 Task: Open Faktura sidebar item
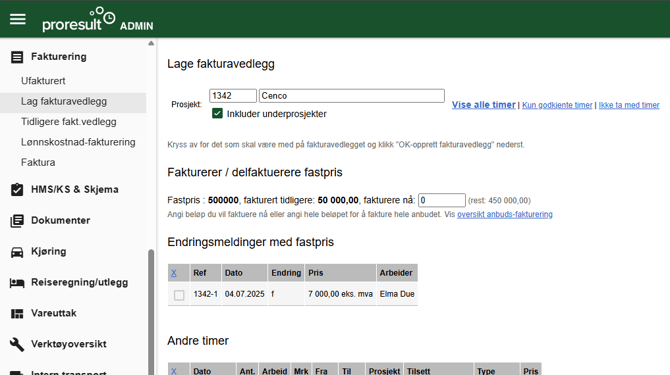(x=38, y=162)
